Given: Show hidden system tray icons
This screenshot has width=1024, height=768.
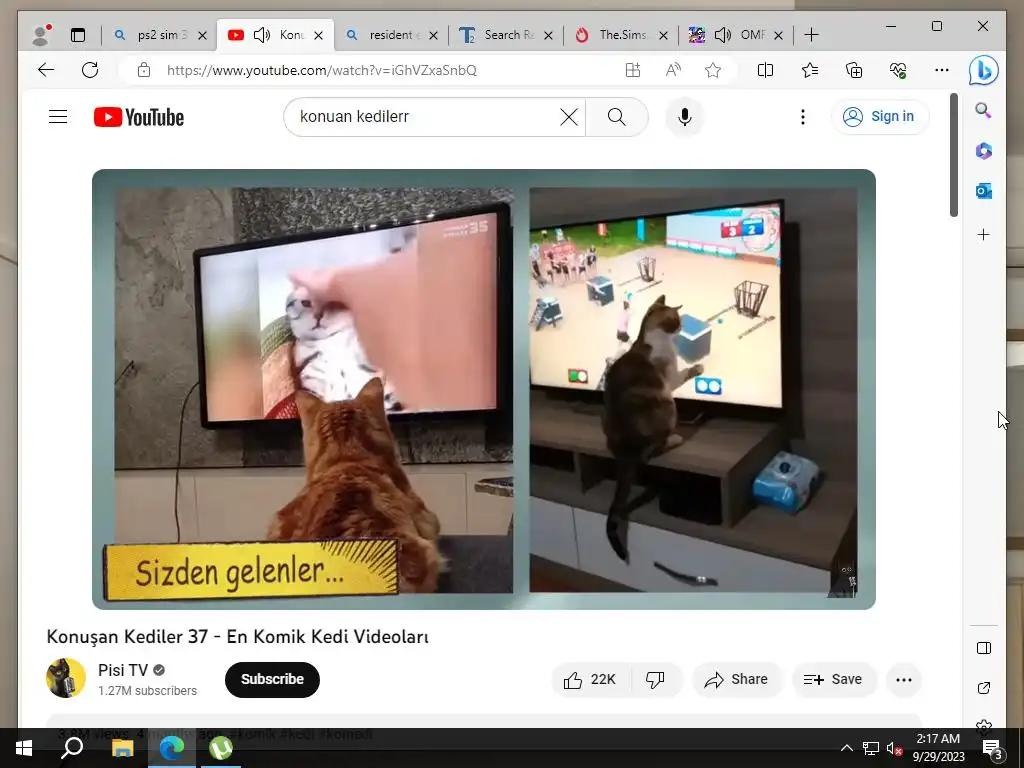Looking at the screenshot, I should pyautogui.click(x=846, y=748).
